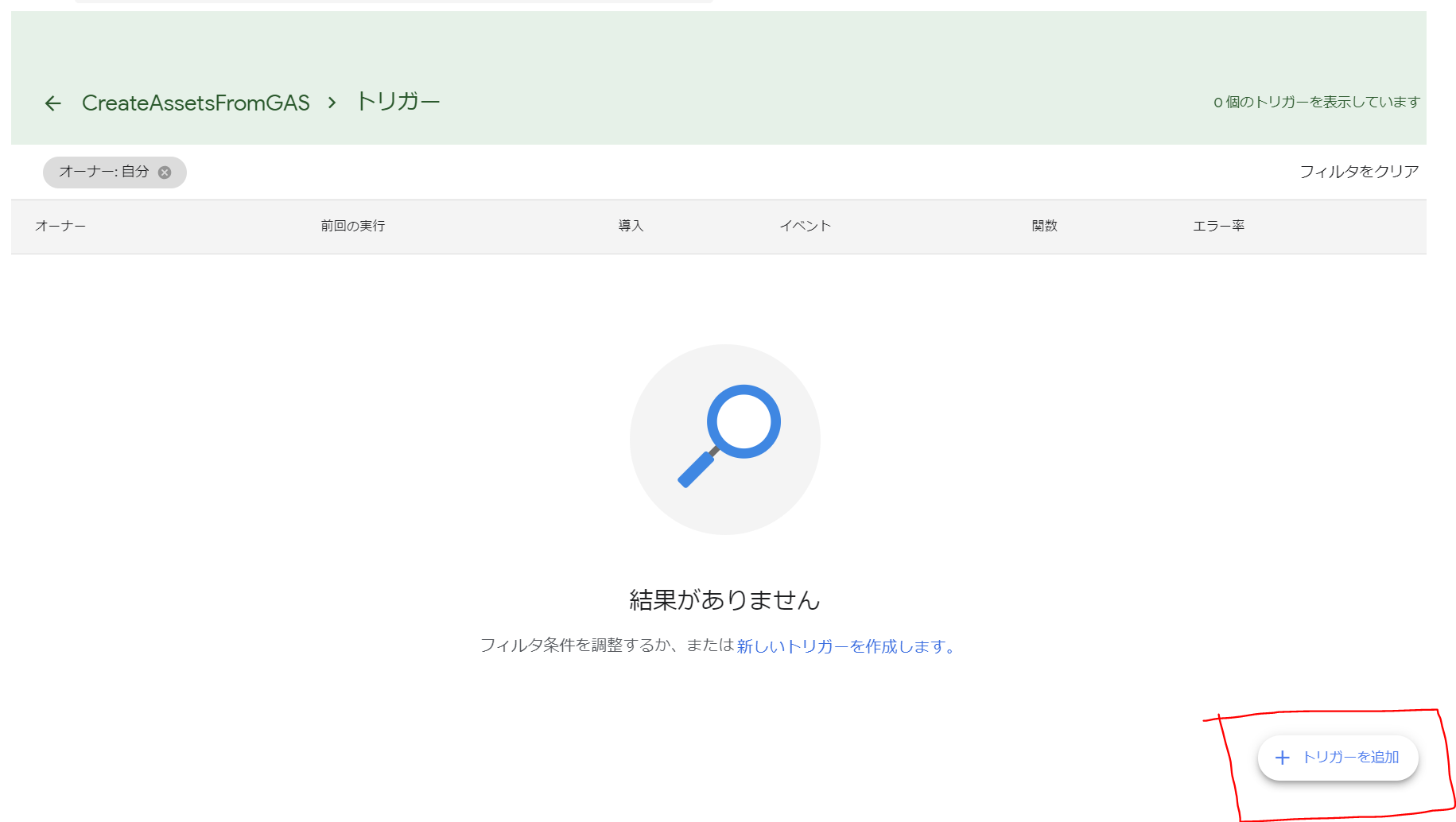Click the back arrow to return to project

52,103
